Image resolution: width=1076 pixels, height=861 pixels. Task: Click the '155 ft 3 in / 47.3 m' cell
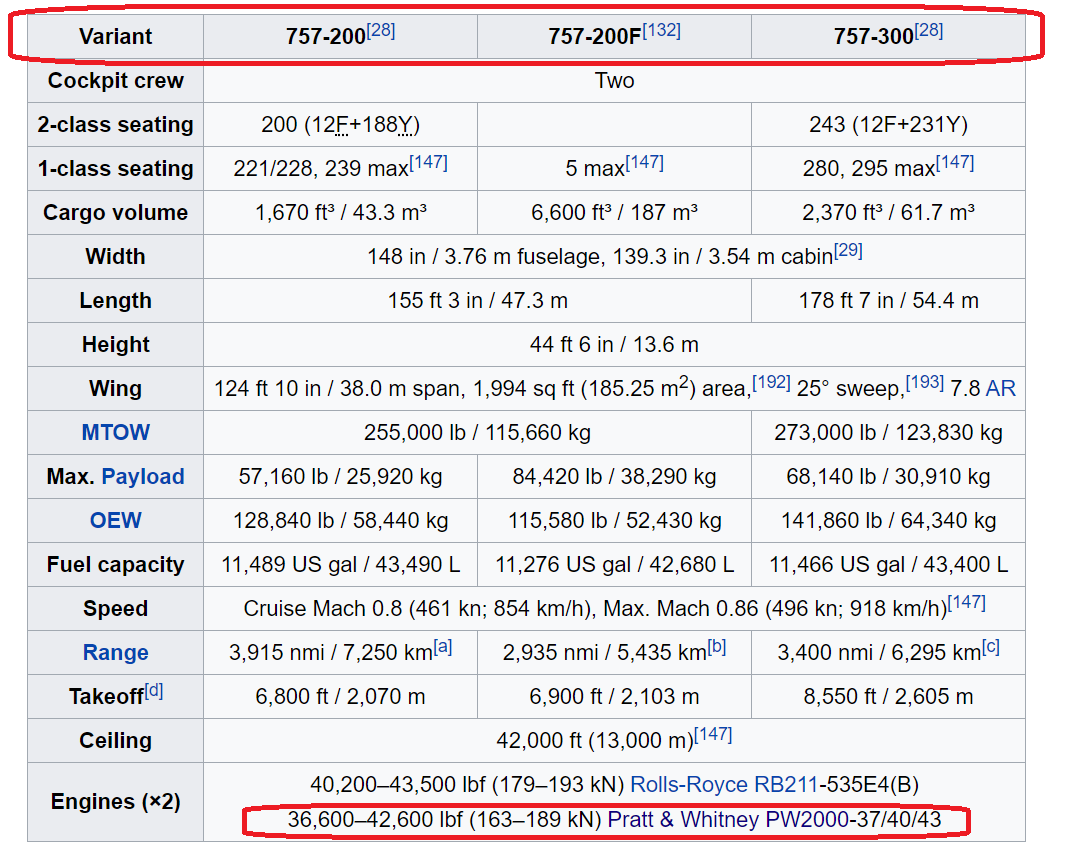[x=478, y=300]
